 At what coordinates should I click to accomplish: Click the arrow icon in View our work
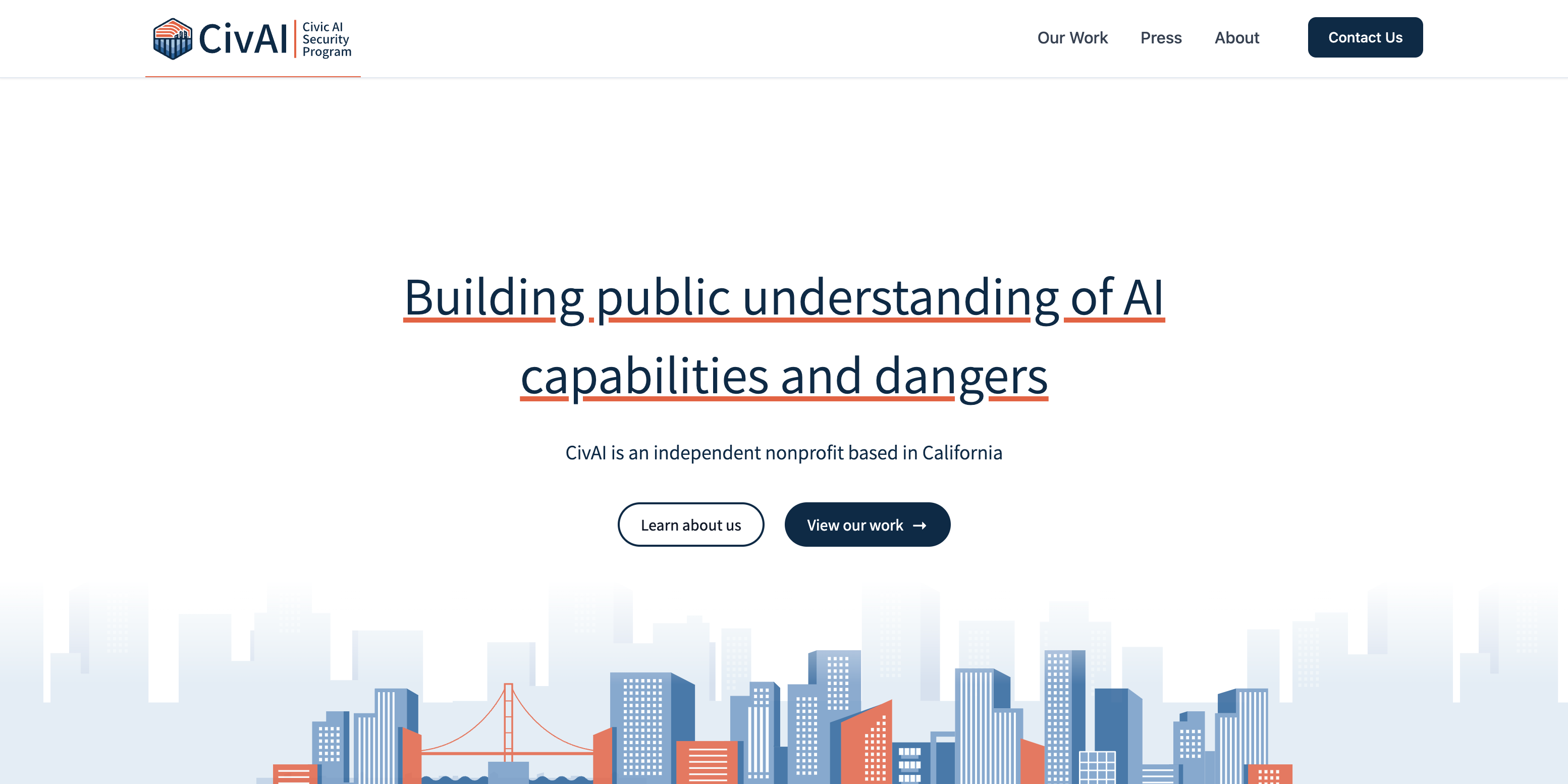tap(919, 526)
